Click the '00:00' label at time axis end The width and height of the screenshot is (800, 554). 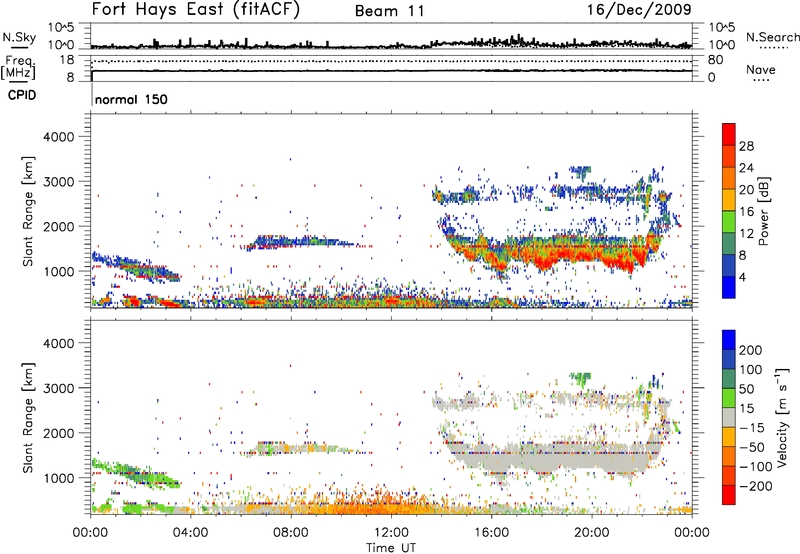pos(692,533)
